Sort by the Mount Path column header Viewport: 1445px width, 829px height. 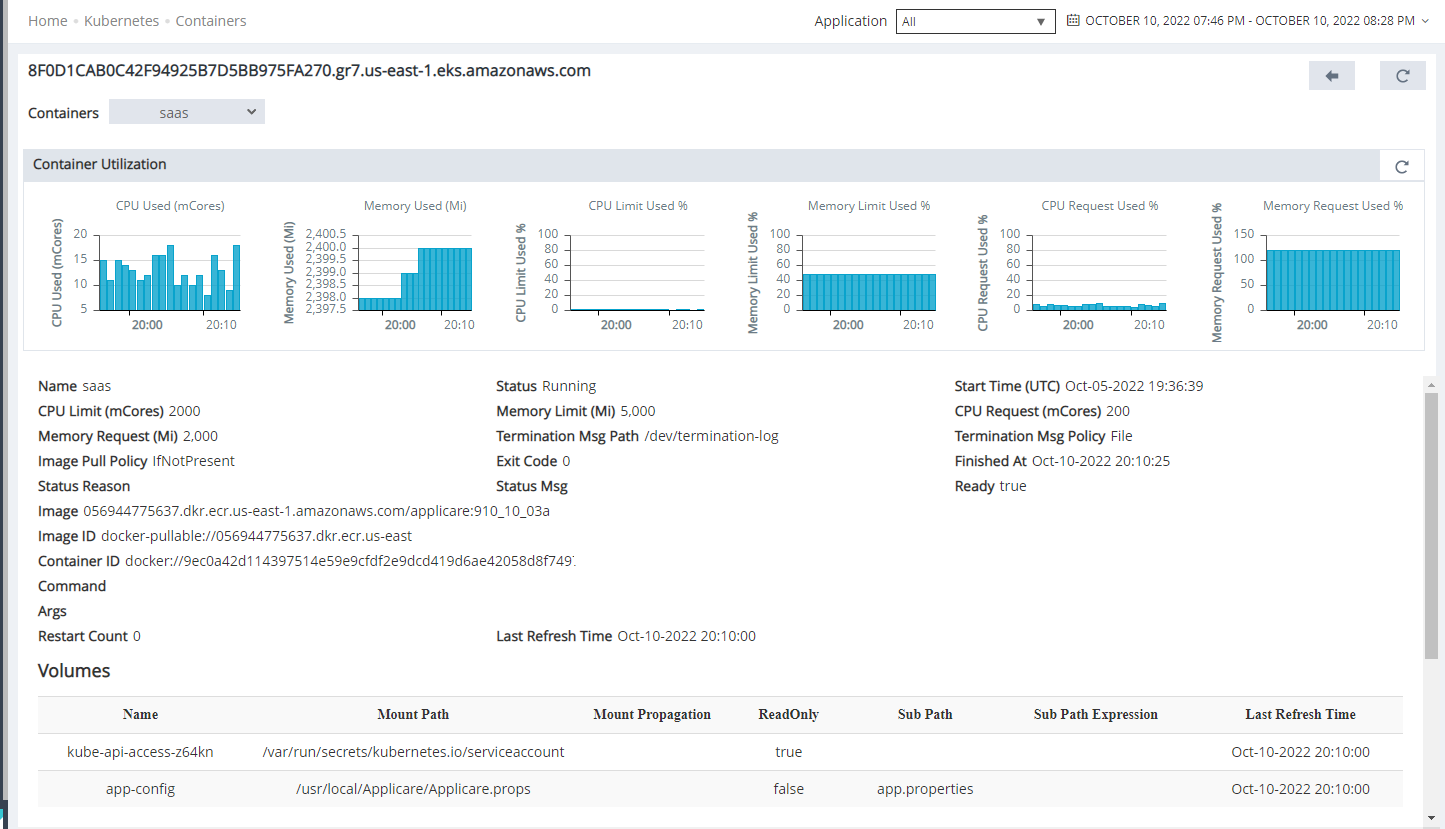click(413, 714)
